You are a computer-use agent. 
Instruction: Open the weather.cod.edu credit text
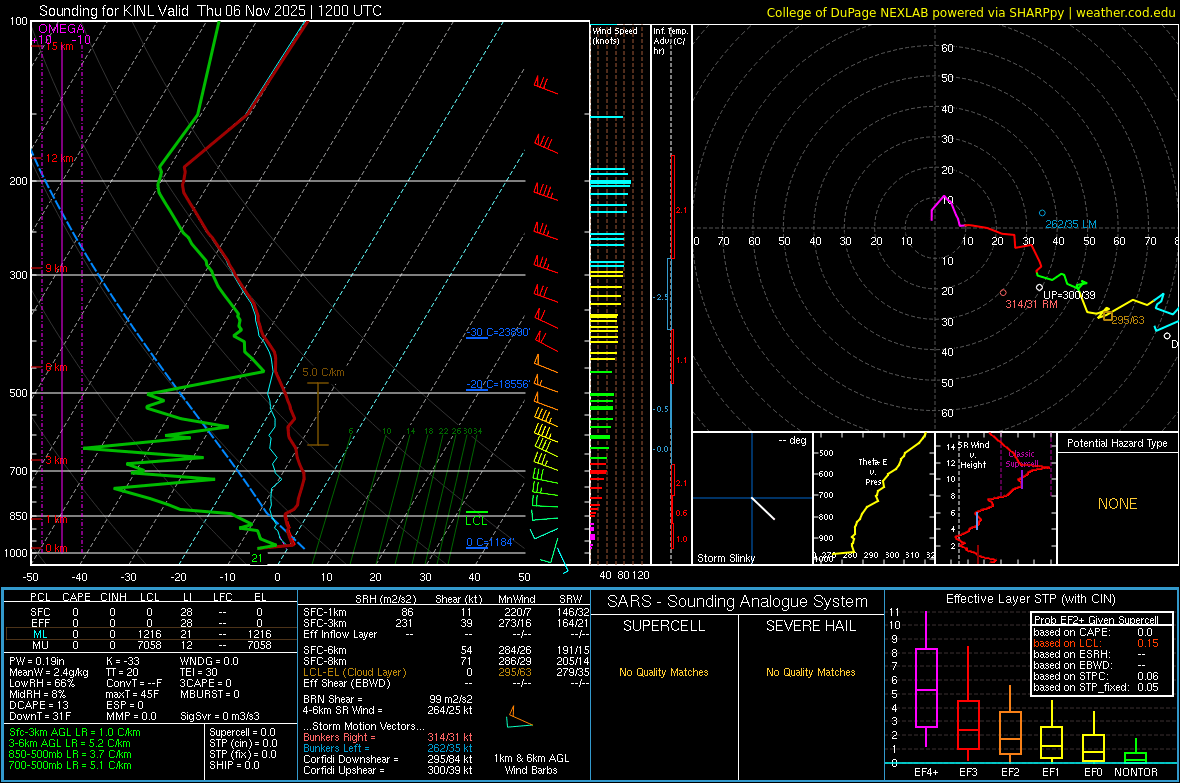(1125, 12)
